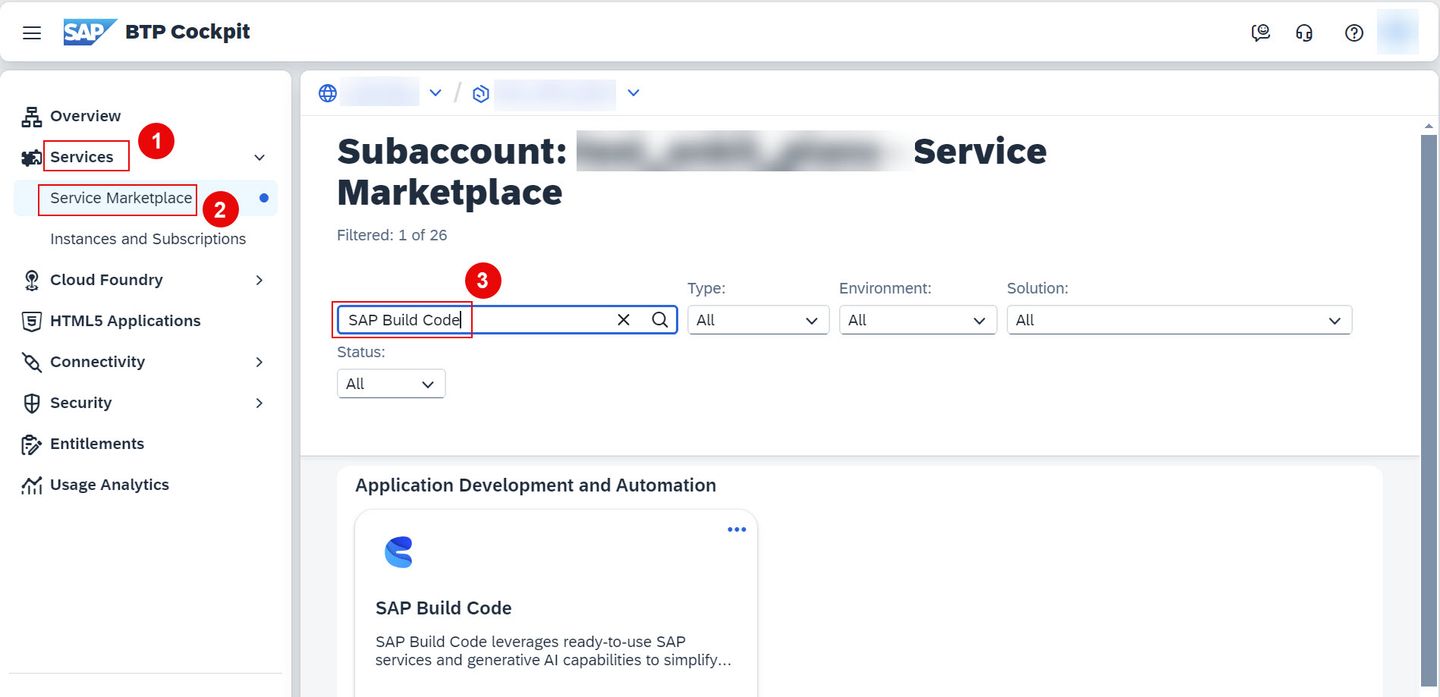The image size is (1440, 697).
Task: Expand the global account breadcrumb dropdown
Action: (435, 93)
